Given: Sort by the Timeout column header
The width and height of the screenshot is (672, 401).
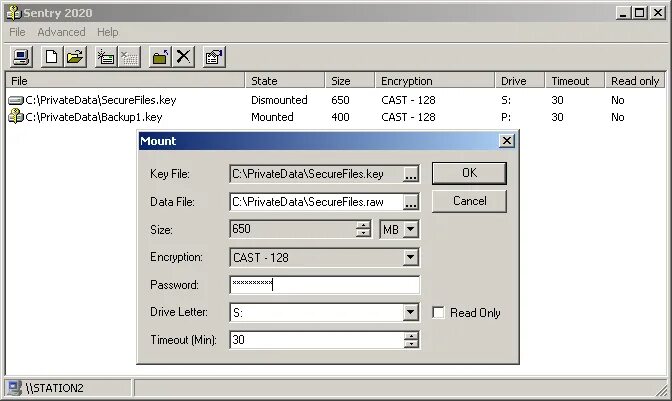Looking at the screenshot, I should (575, 81).
